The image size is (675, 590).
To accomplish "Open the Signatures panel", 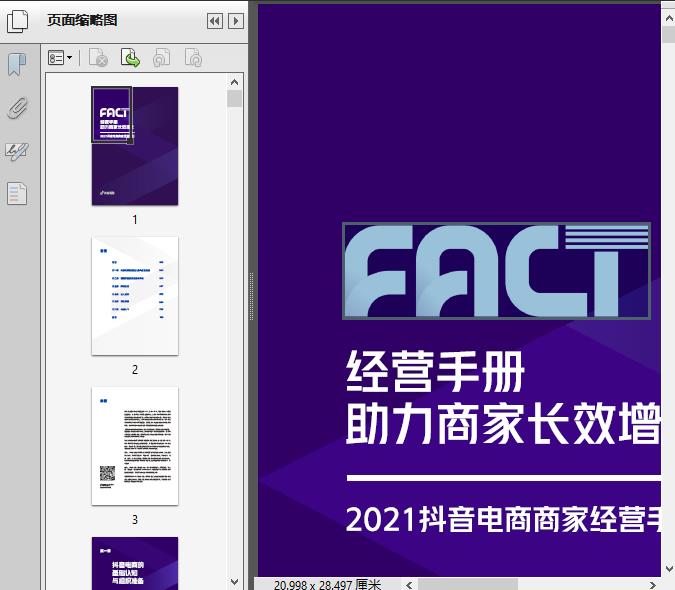I will pos(17,151).
